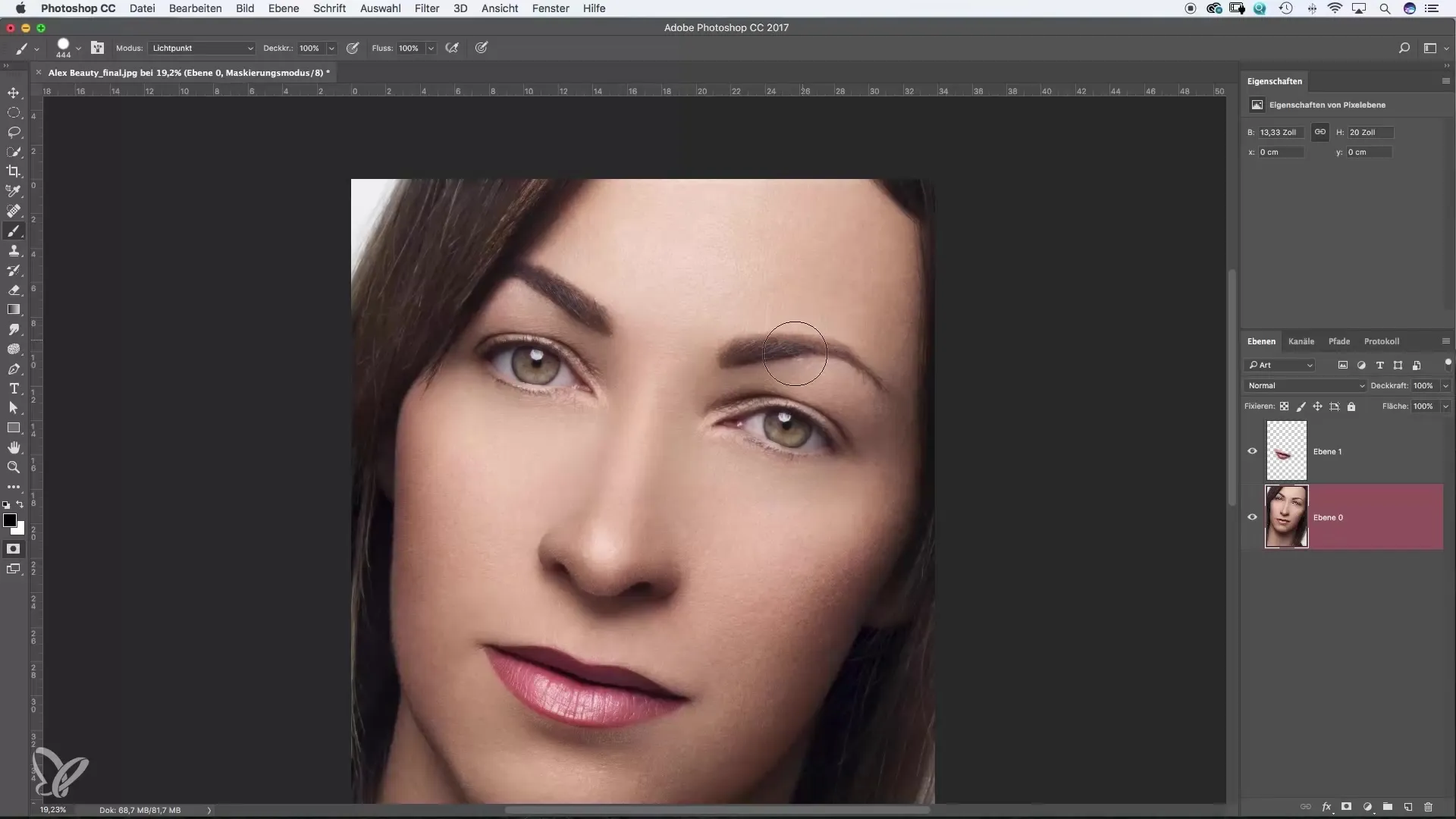Hide the Ebene 1 layer
This screenshot has width=1456, height=819.
1253,451
